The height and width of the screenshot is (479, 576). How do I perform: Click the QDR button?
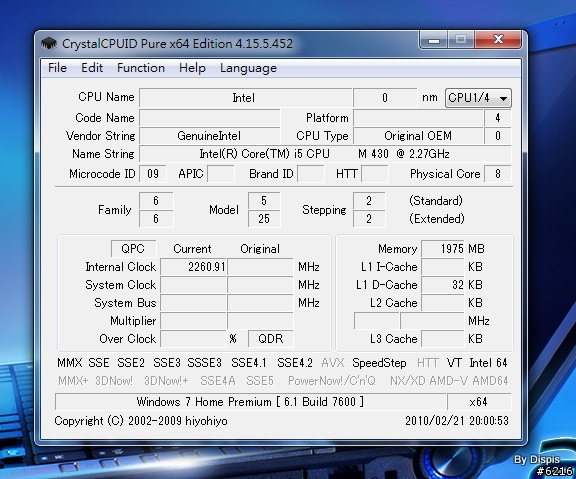[271, 338]
